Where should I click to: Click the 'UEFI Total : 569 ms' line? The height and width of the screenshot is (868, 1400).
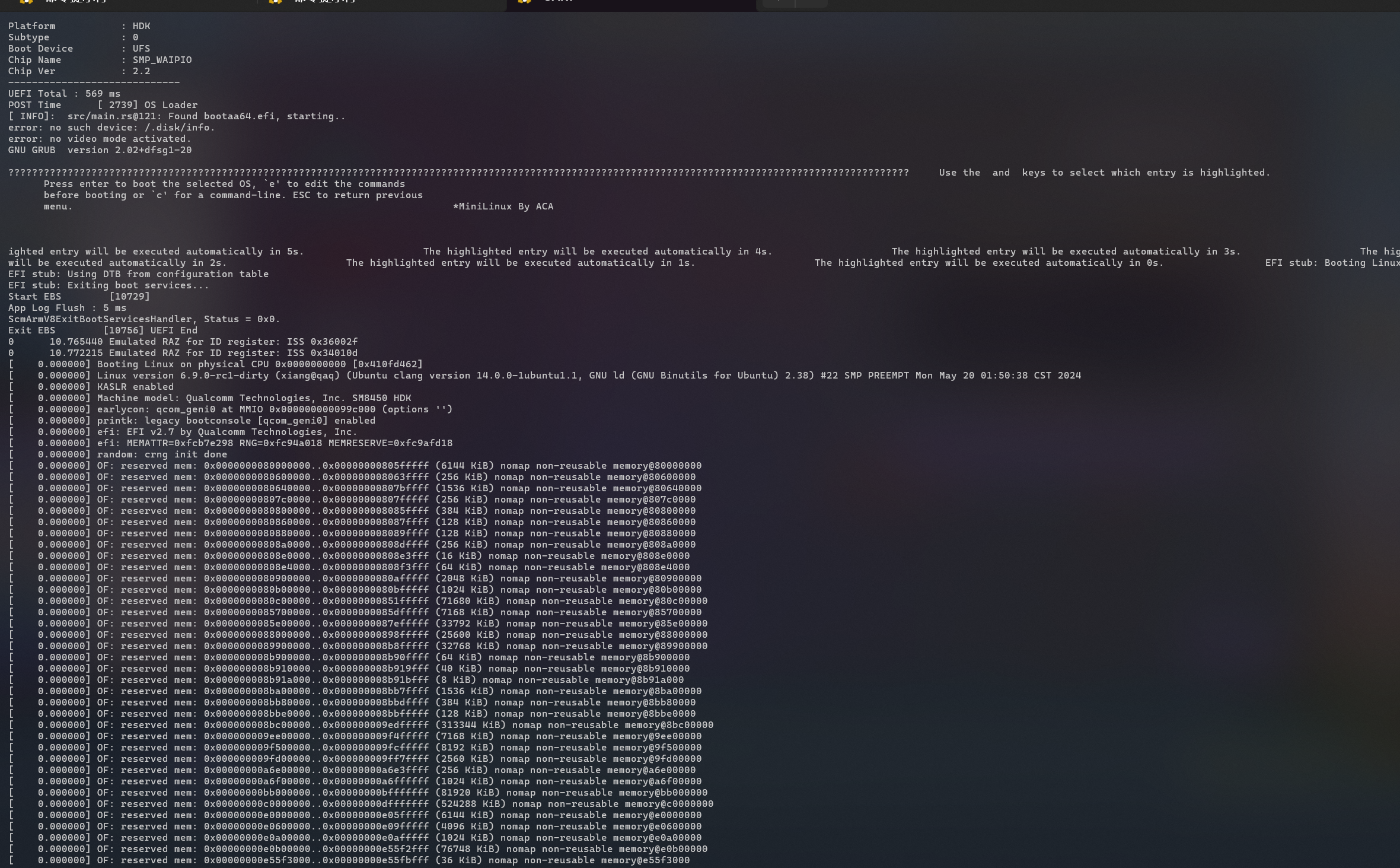[64, 93]
